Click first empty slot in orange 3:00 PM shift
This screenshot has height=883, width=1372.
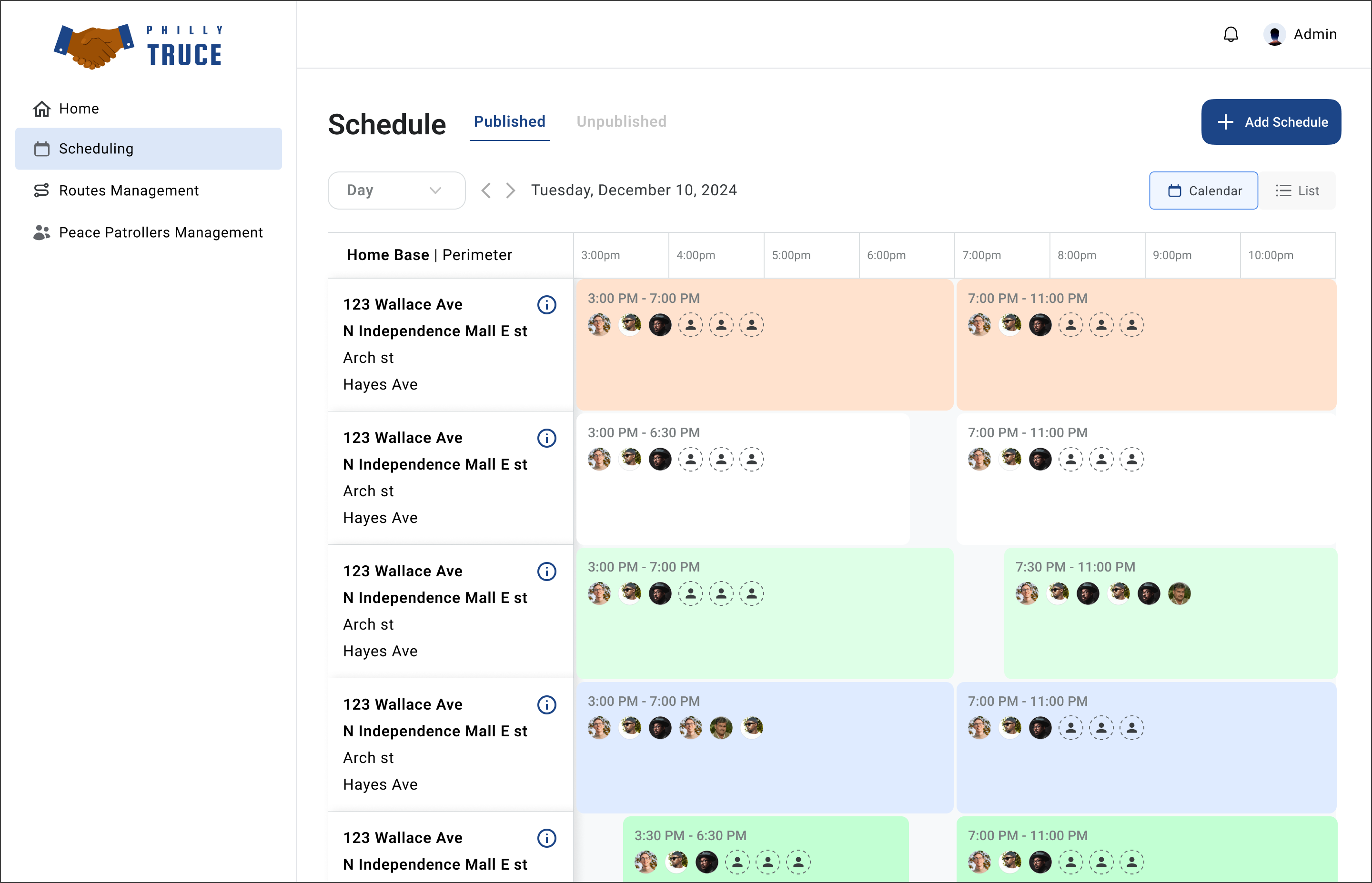(690, 325)
